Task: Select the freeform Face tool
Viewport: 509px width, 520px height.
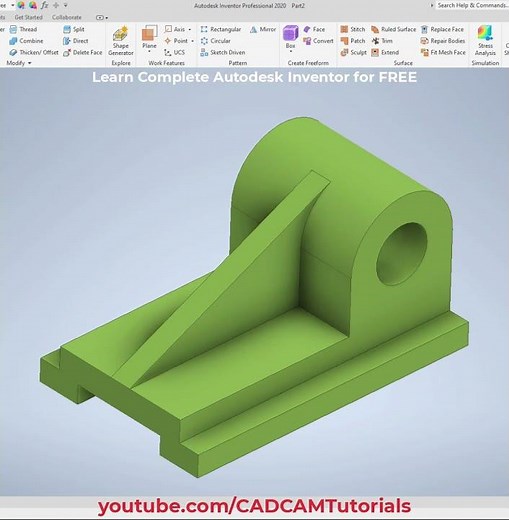Action: coord(314,29)
